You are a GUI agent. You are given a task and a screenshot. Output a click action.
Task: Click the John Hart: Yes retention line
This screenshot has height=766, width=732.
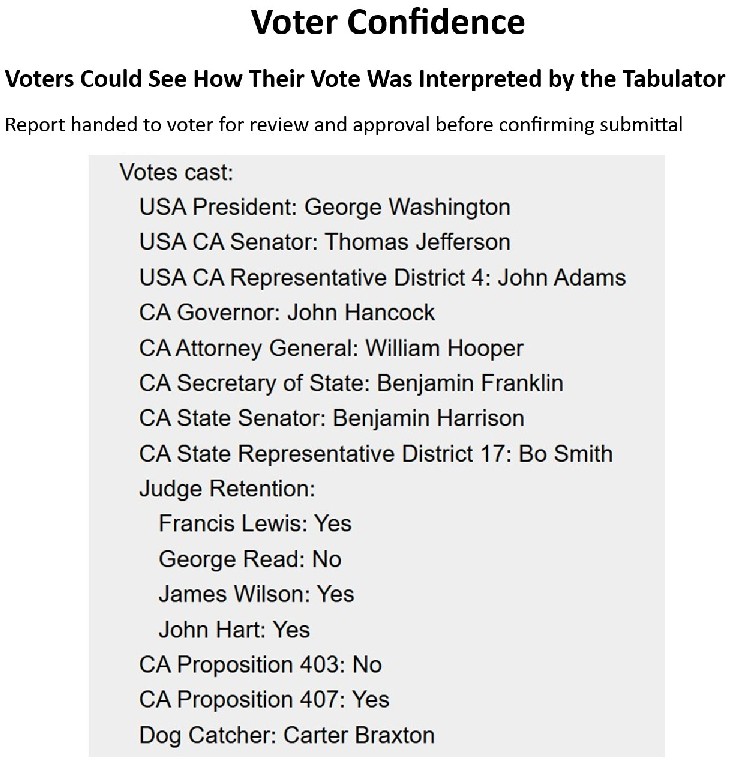(234, 630)
